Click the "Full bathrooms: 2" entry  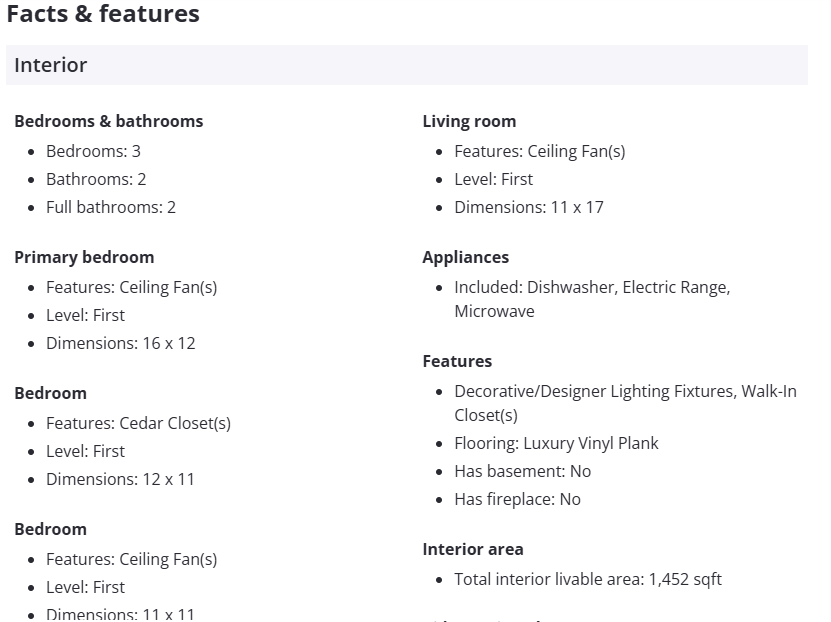pos(110,207)
